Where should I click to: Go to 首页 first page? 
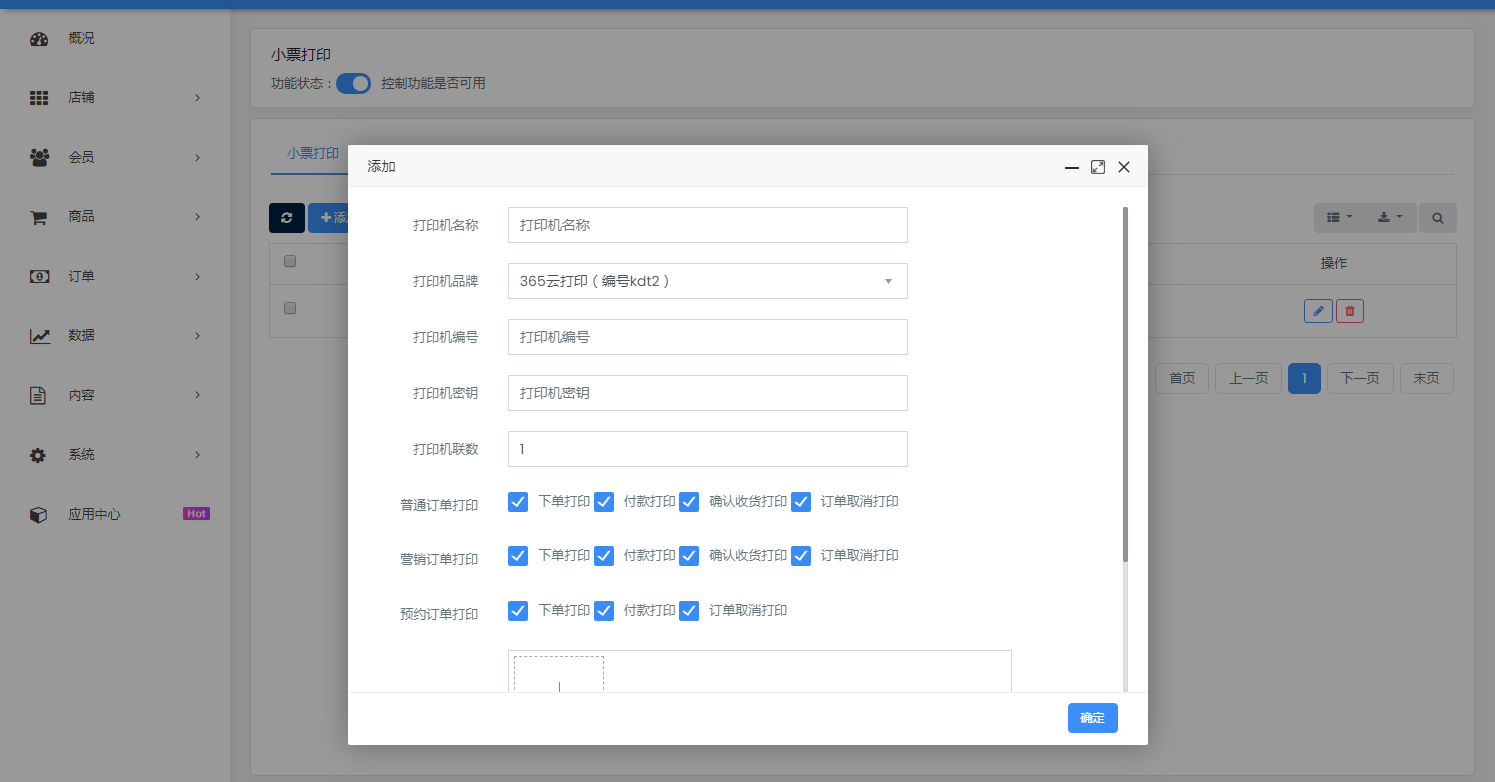point(1182,378)
